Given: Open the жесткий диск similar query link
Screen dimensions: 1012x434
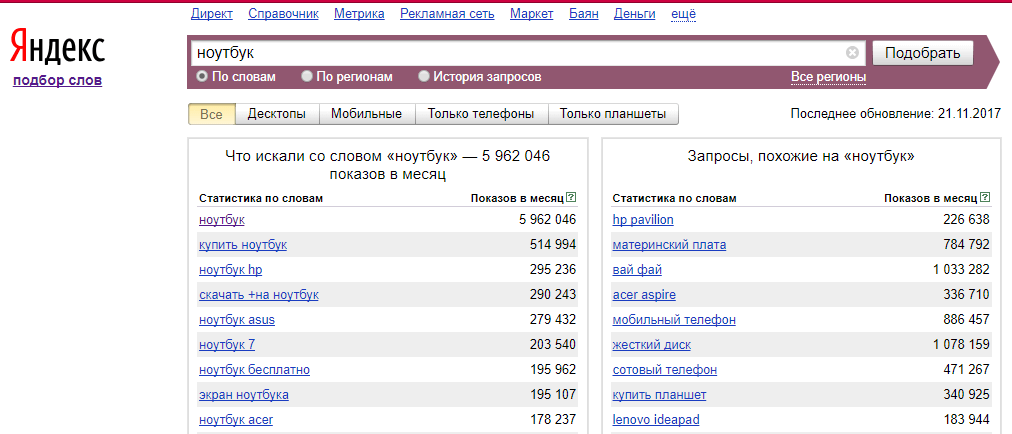Looking at the screenshot, I should coord(652,345).
